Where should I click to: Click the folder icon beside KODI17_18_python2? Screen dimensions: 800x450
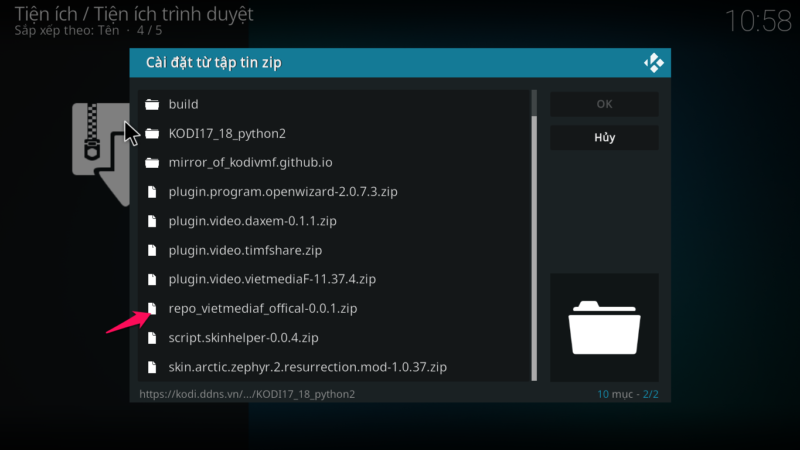coord(152,133)
